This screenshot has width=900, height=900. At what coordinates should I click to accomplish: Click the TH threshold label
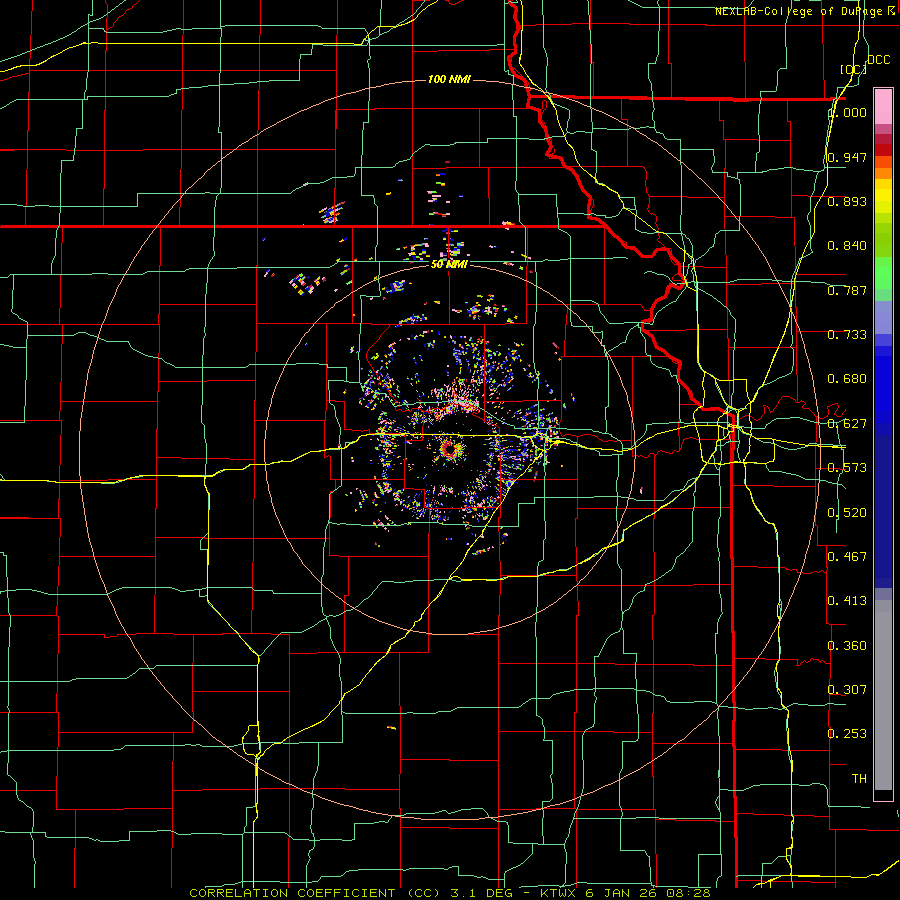pyautogui.click(x=859, y=779)
